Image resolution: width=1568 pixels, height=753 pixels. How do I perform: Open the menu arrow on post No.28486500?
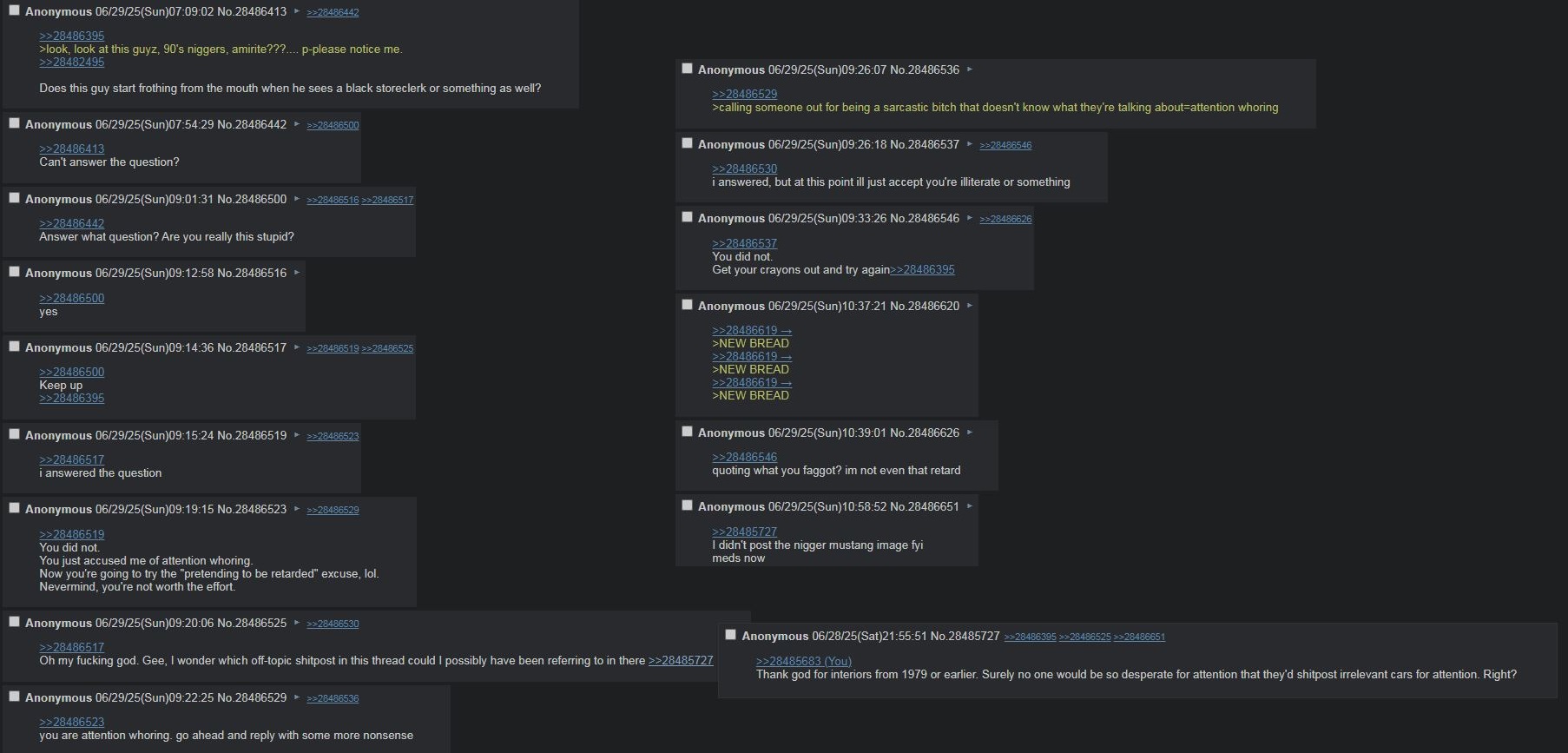point(297,199)
